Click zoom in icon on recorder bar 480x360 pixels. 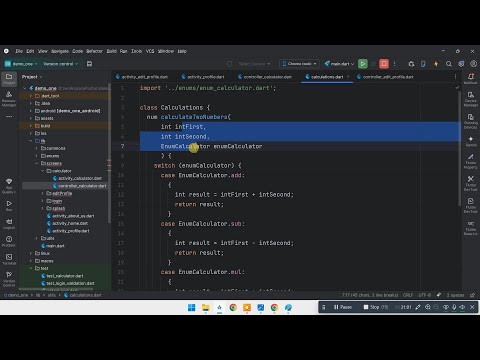click(428, 307)
